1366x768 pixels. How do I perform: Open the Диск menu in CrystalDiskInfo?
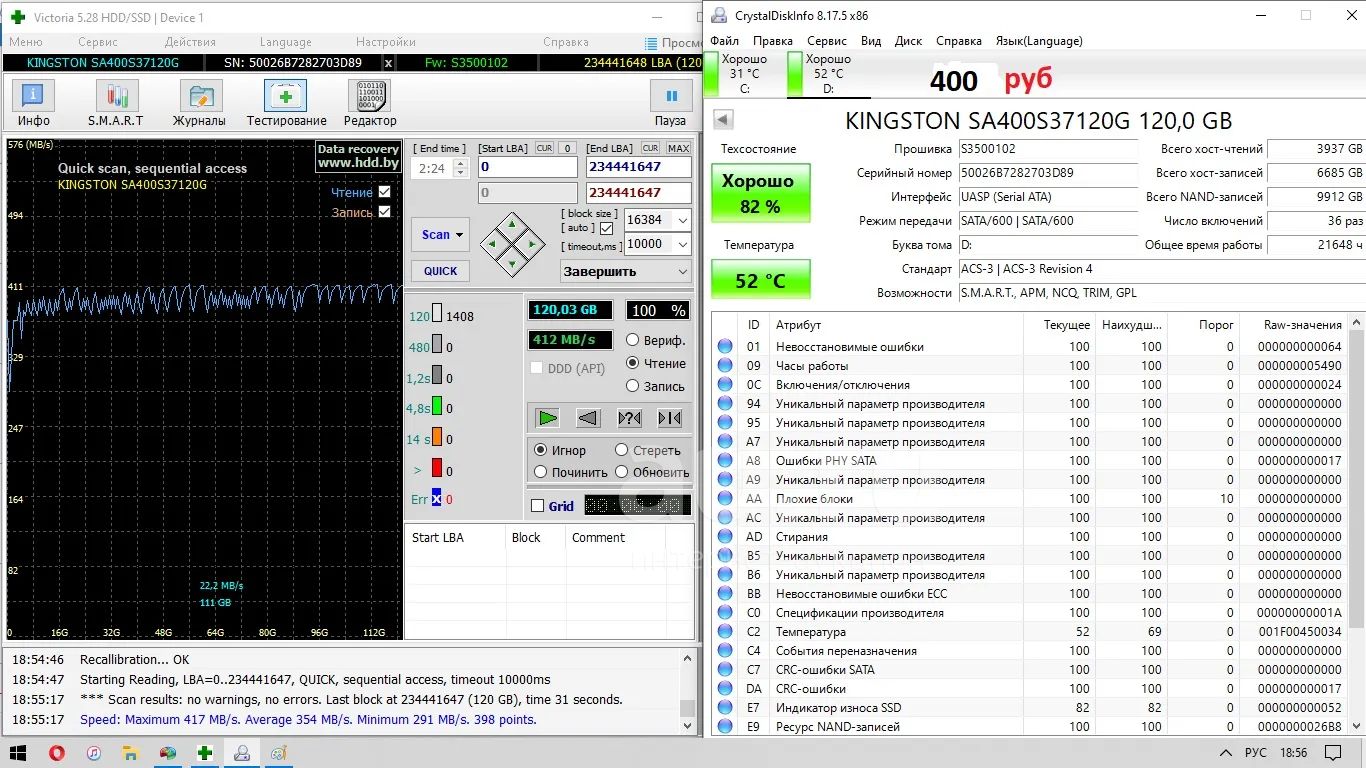pos(909,41)
